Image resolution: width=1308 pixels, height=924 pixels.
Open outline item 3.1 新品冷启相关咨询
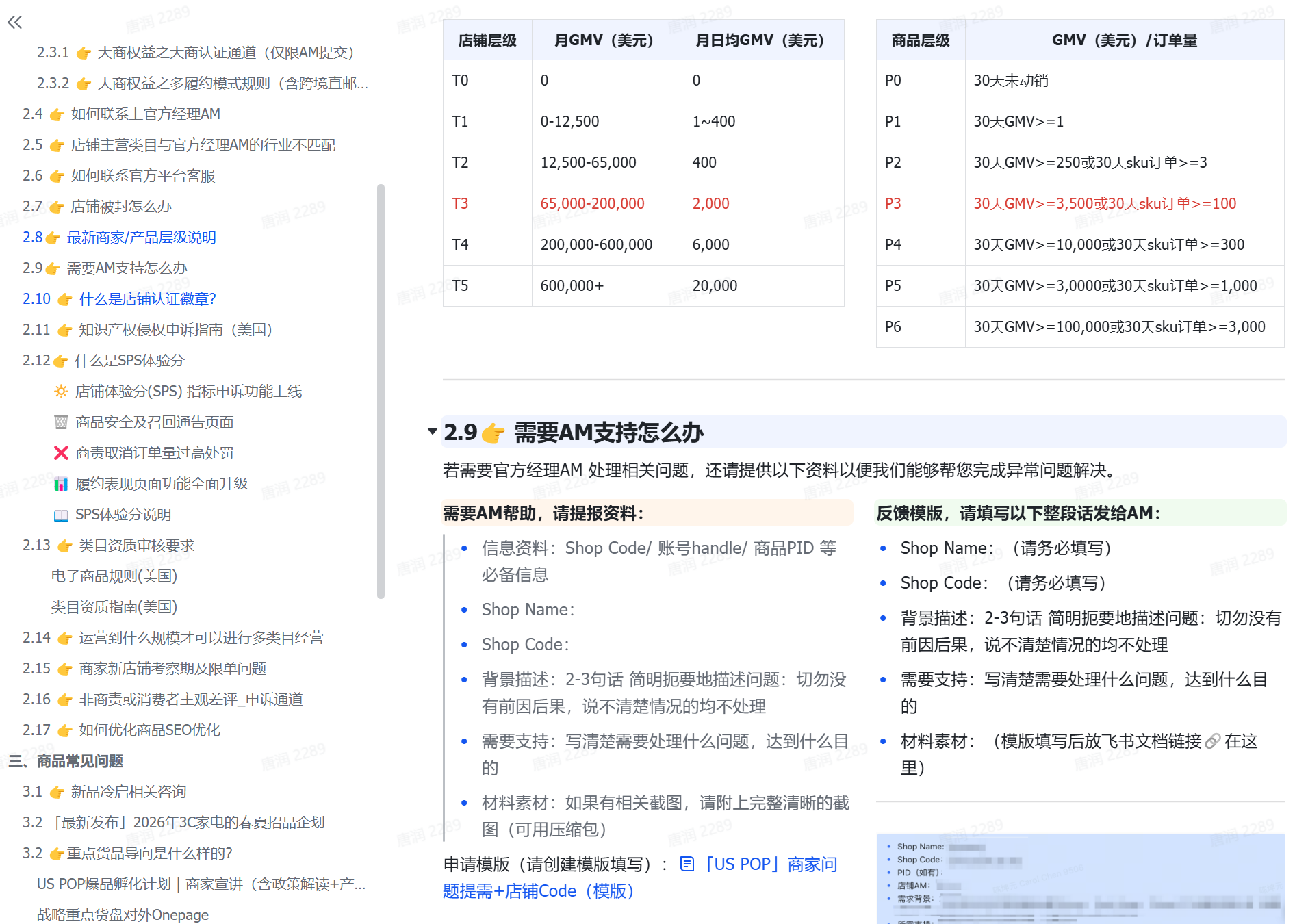point(104,792)
